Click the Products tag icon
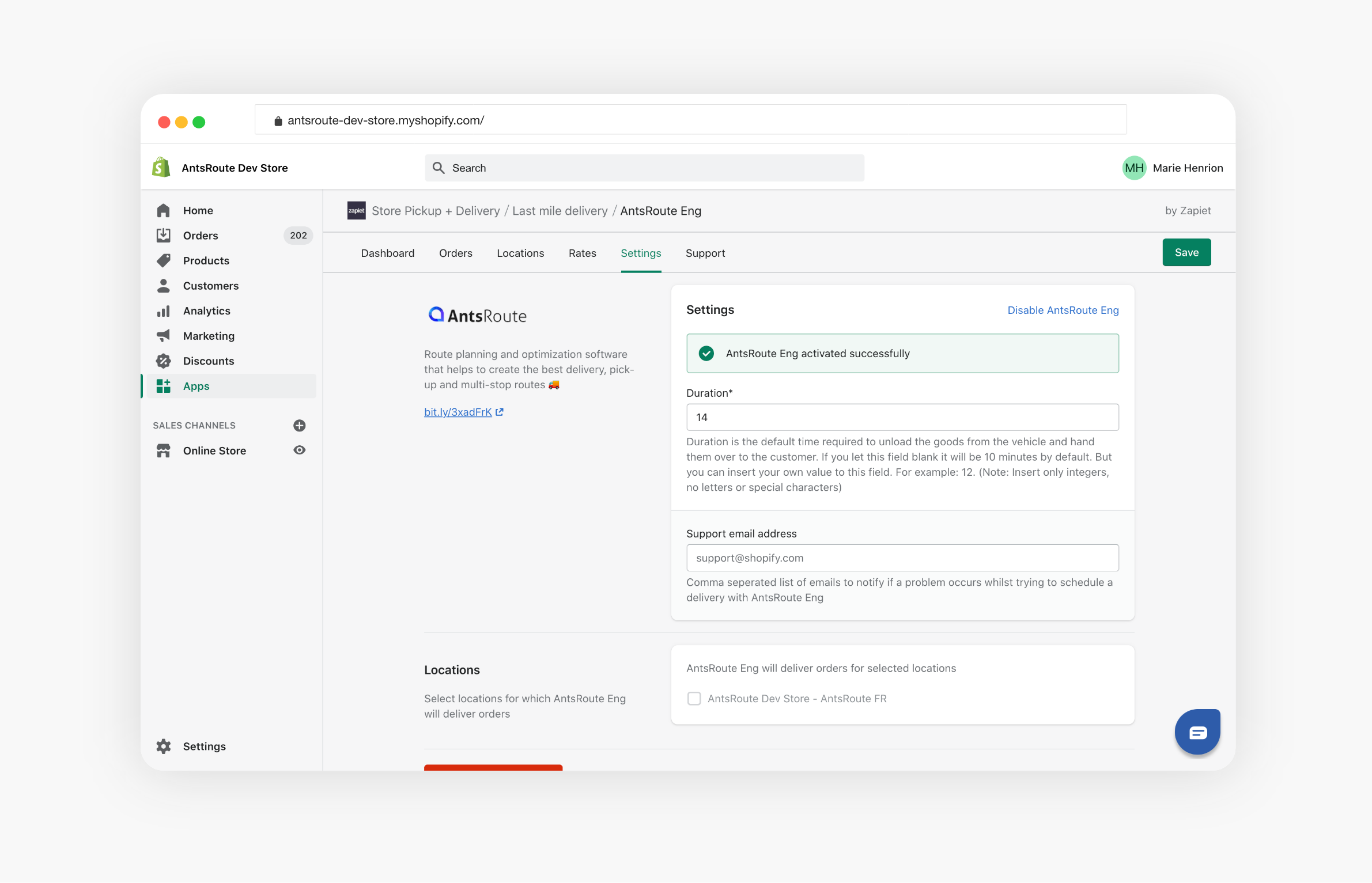 coord(163,261)
